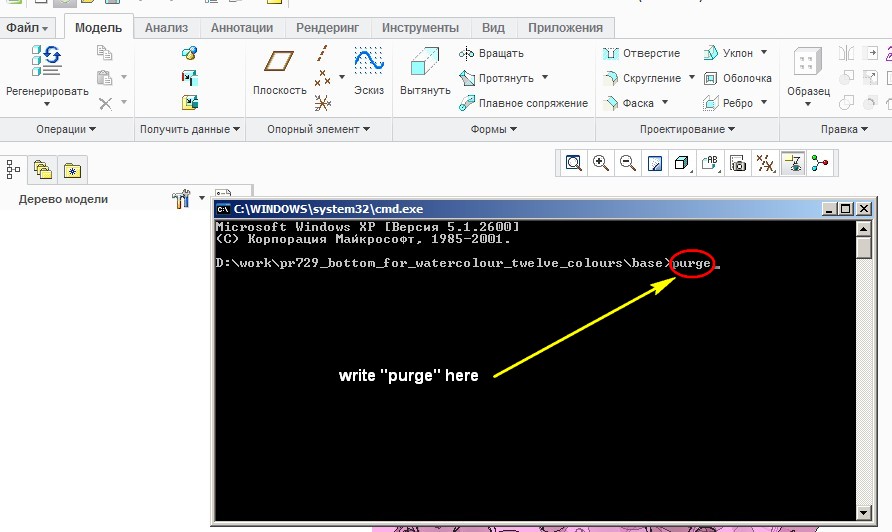Click the Paste icon in Operations group
This screenshot has width=892, height=532.
104,77
